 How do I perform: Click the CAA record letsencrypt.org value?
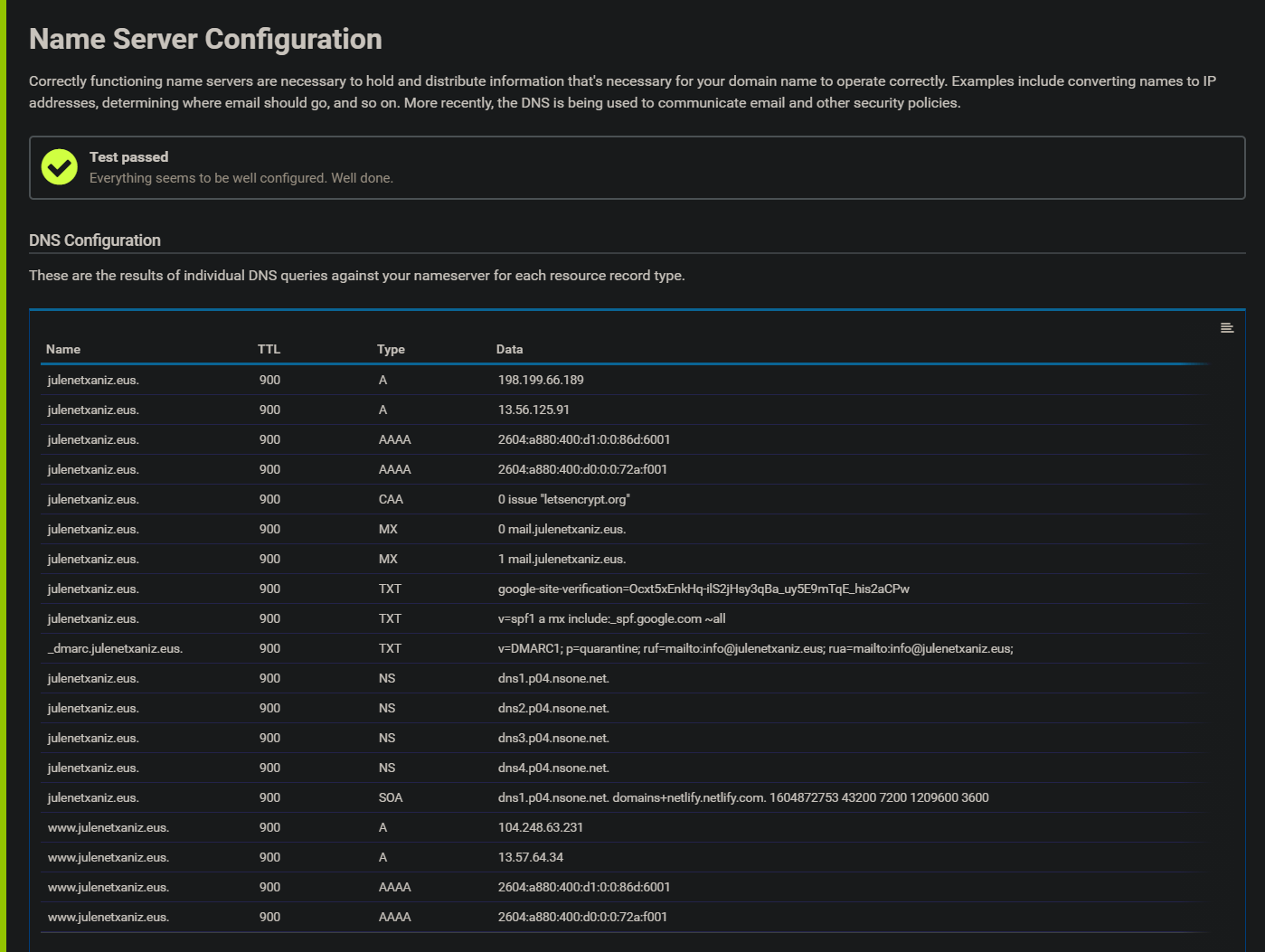tap(563, 499)
